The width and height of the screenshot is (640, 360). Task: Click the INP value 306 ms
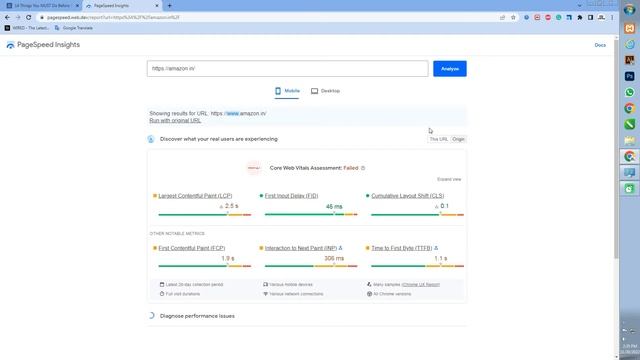[x=334, y=258]
